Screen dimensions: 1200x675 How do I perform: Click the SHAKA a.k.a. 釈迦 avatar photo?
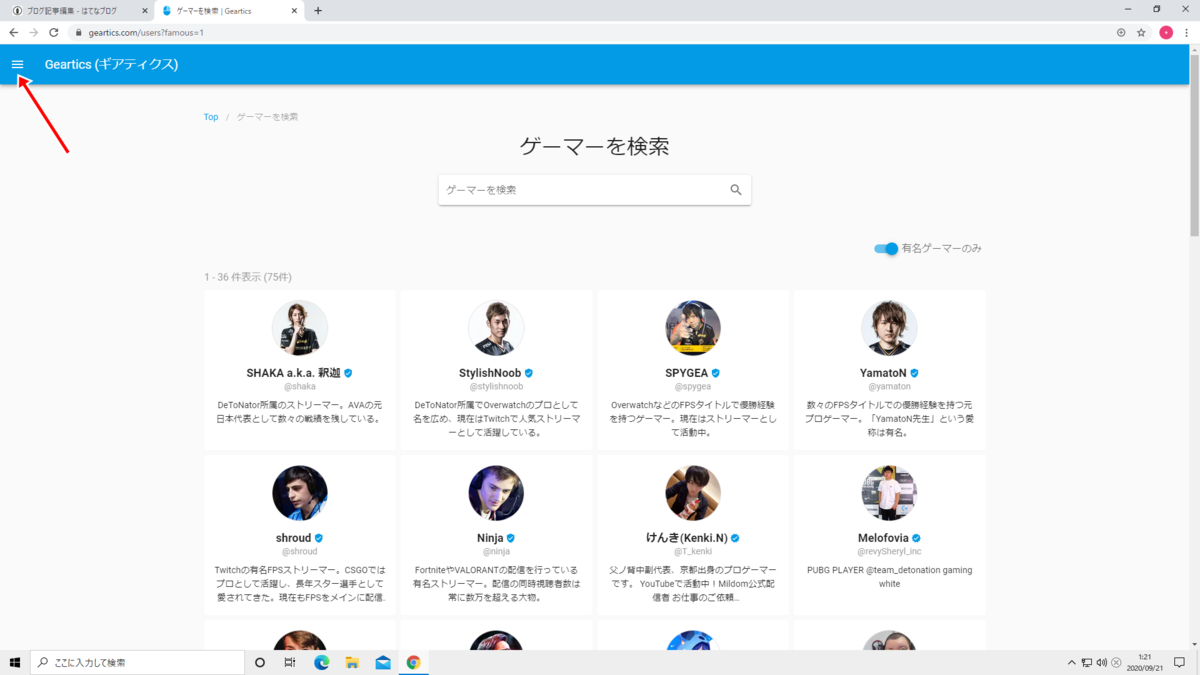pos(300,328)
